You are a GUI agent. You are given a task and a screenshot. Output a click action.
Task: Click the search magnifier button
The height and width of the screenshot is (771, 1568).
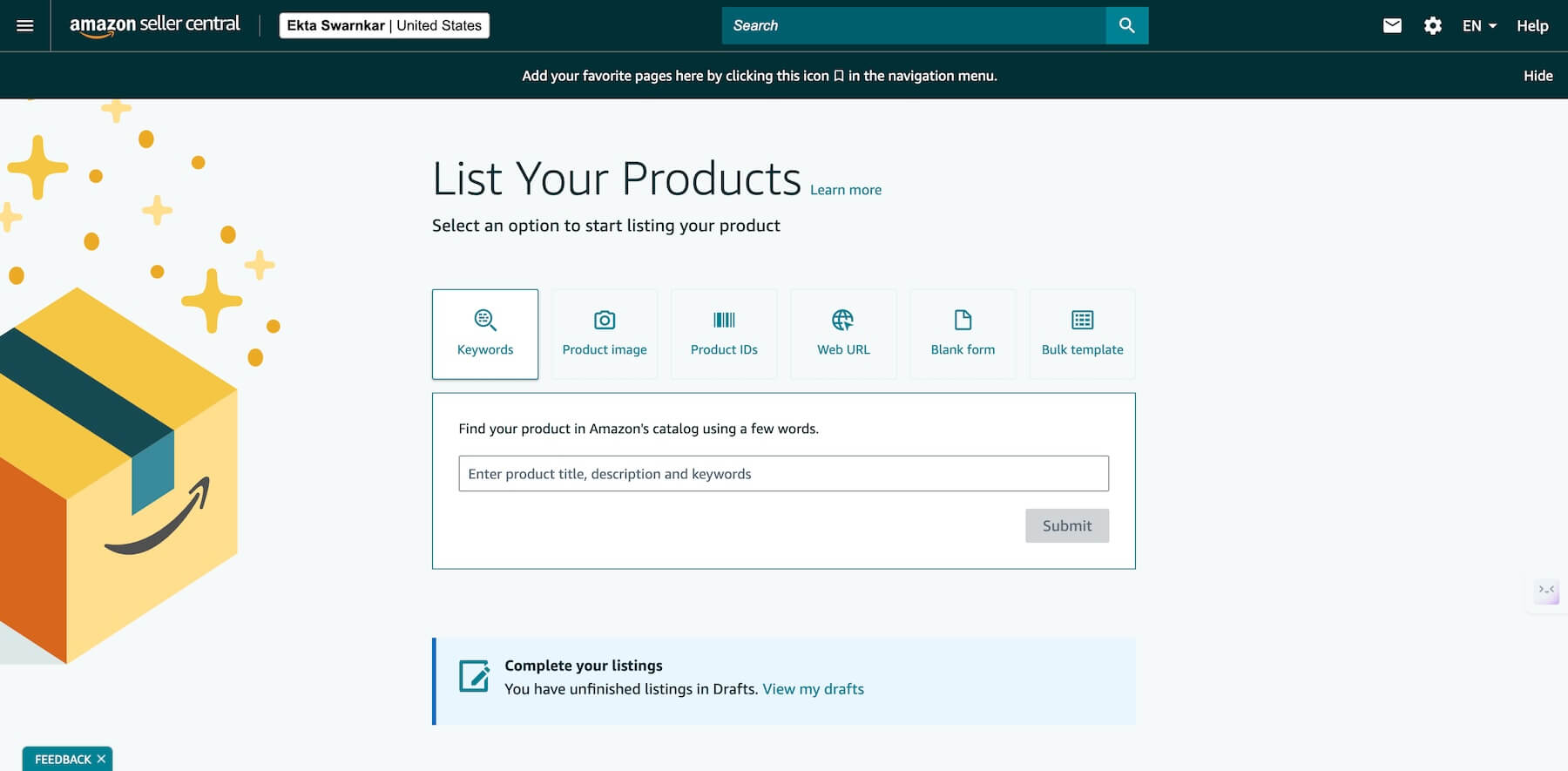(x=1126, y=25)
